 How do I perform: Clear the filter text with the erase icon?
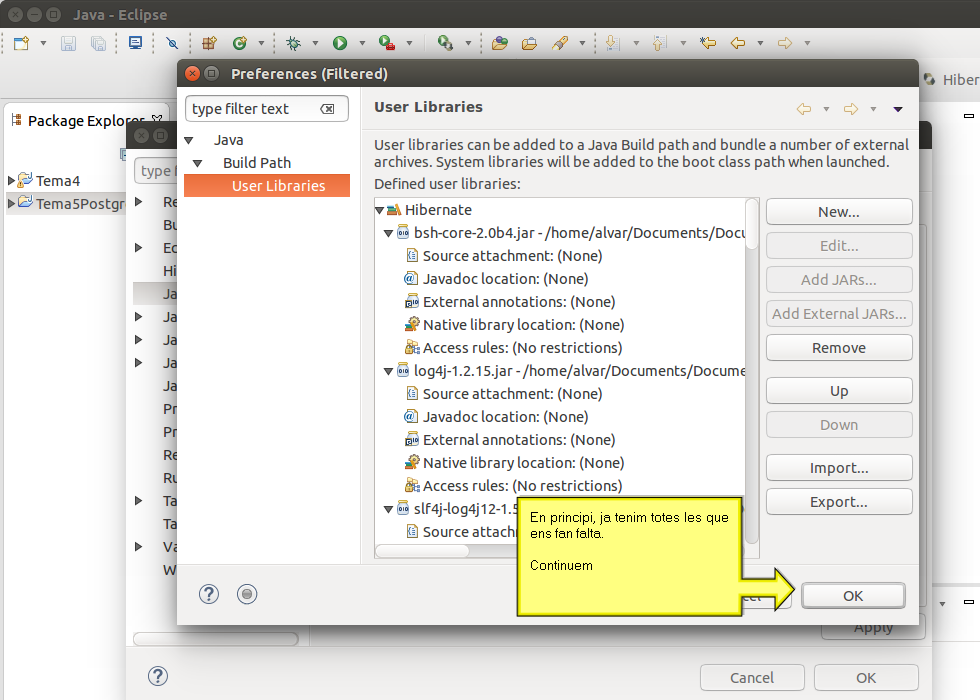(327, 109)
